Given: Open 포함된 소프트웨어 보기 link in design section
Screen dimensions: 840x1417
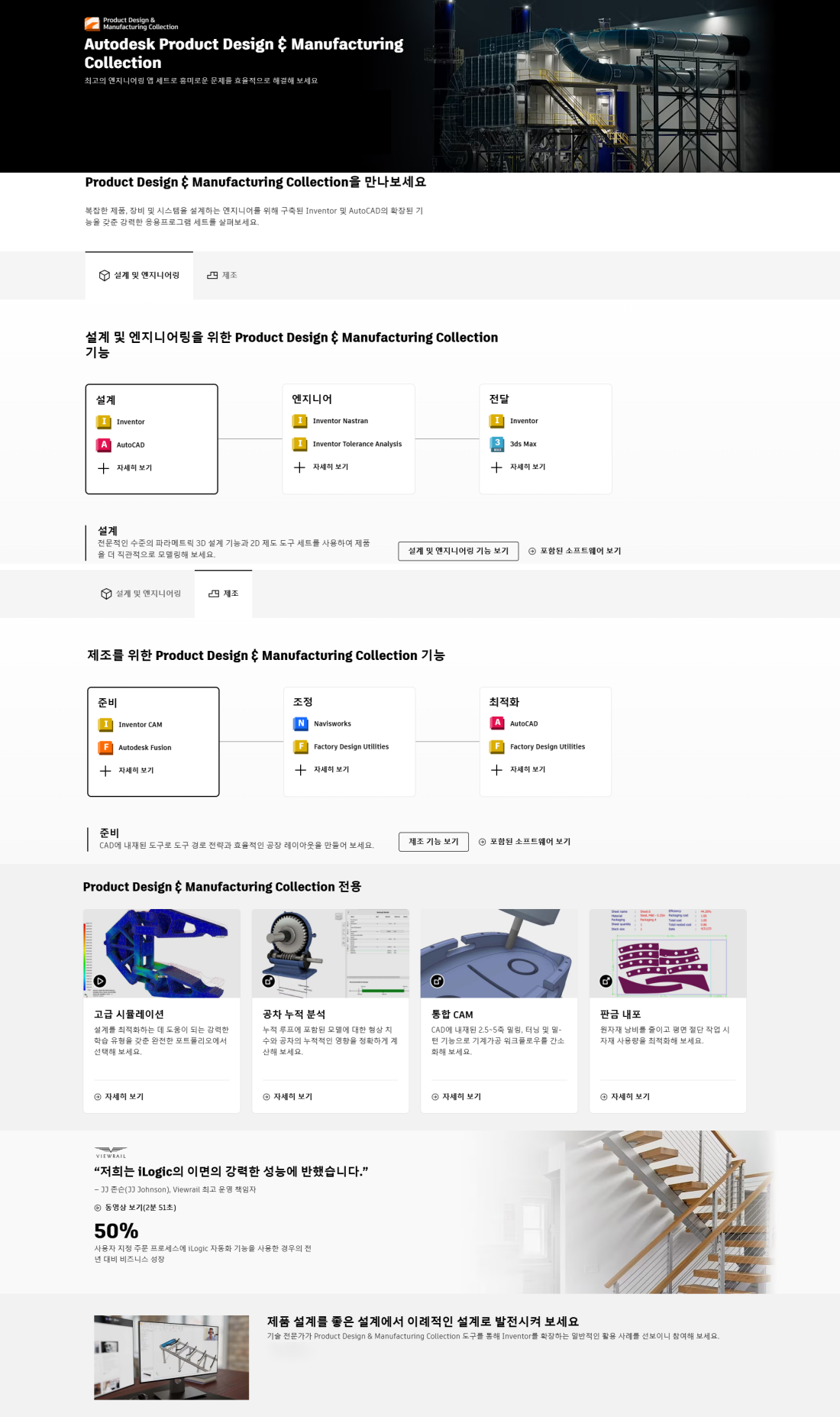Looking at the screenshot, I should (x=575, y=551).
